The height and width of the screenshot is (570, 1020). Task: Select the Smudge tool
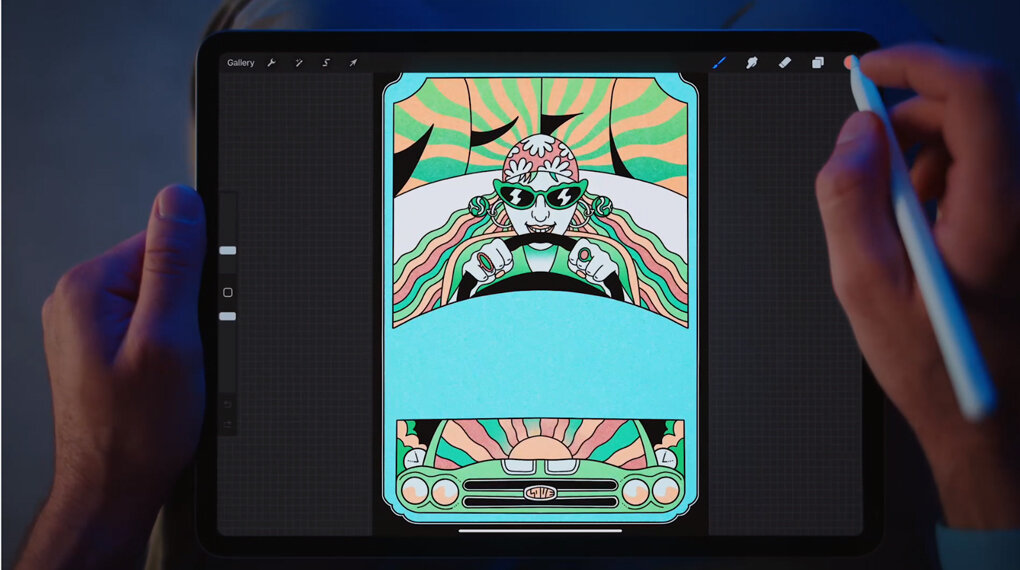(751, 63)
